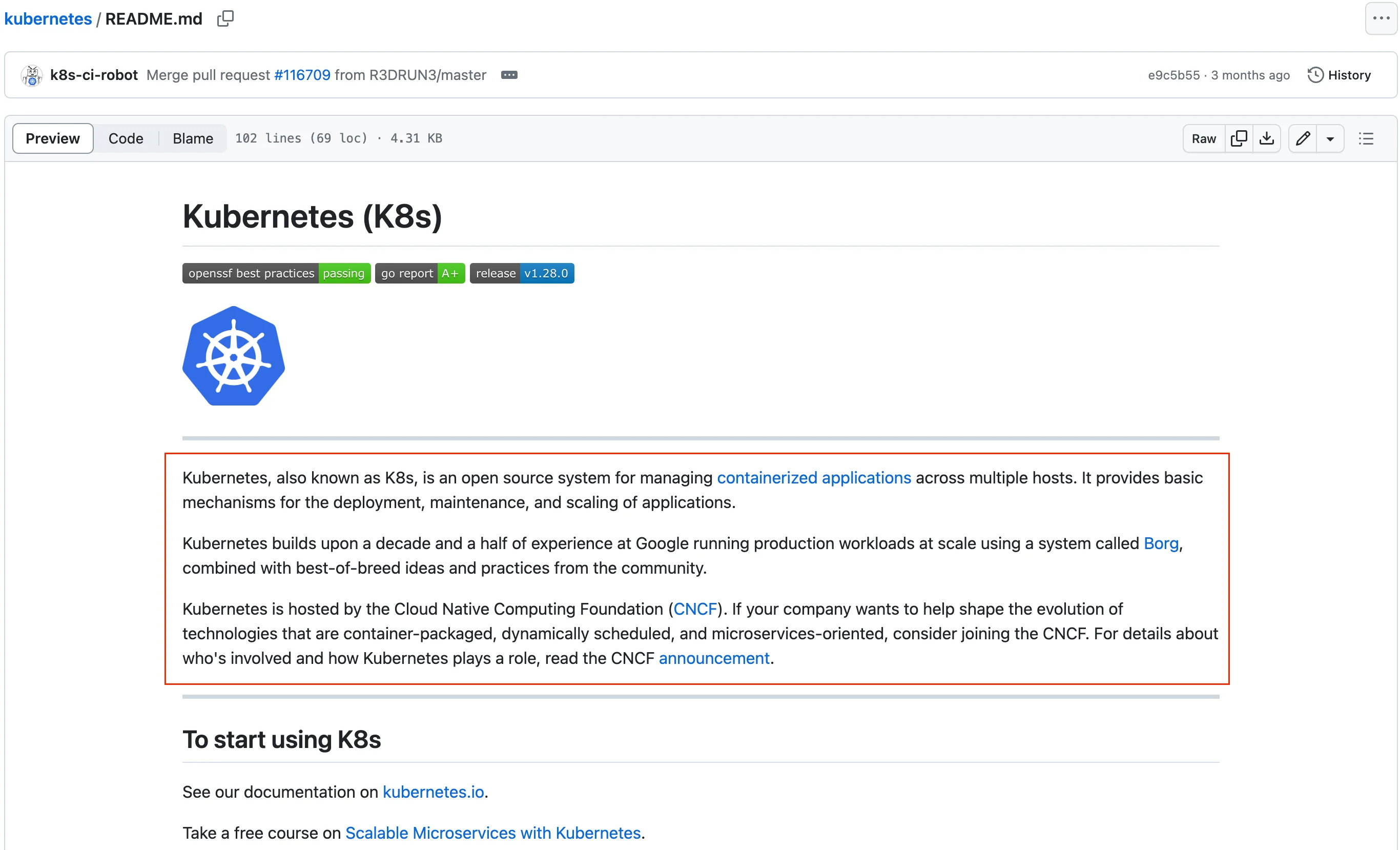Click the Raw button
The image size is (1400, 850).
[x=1203, y=139]
